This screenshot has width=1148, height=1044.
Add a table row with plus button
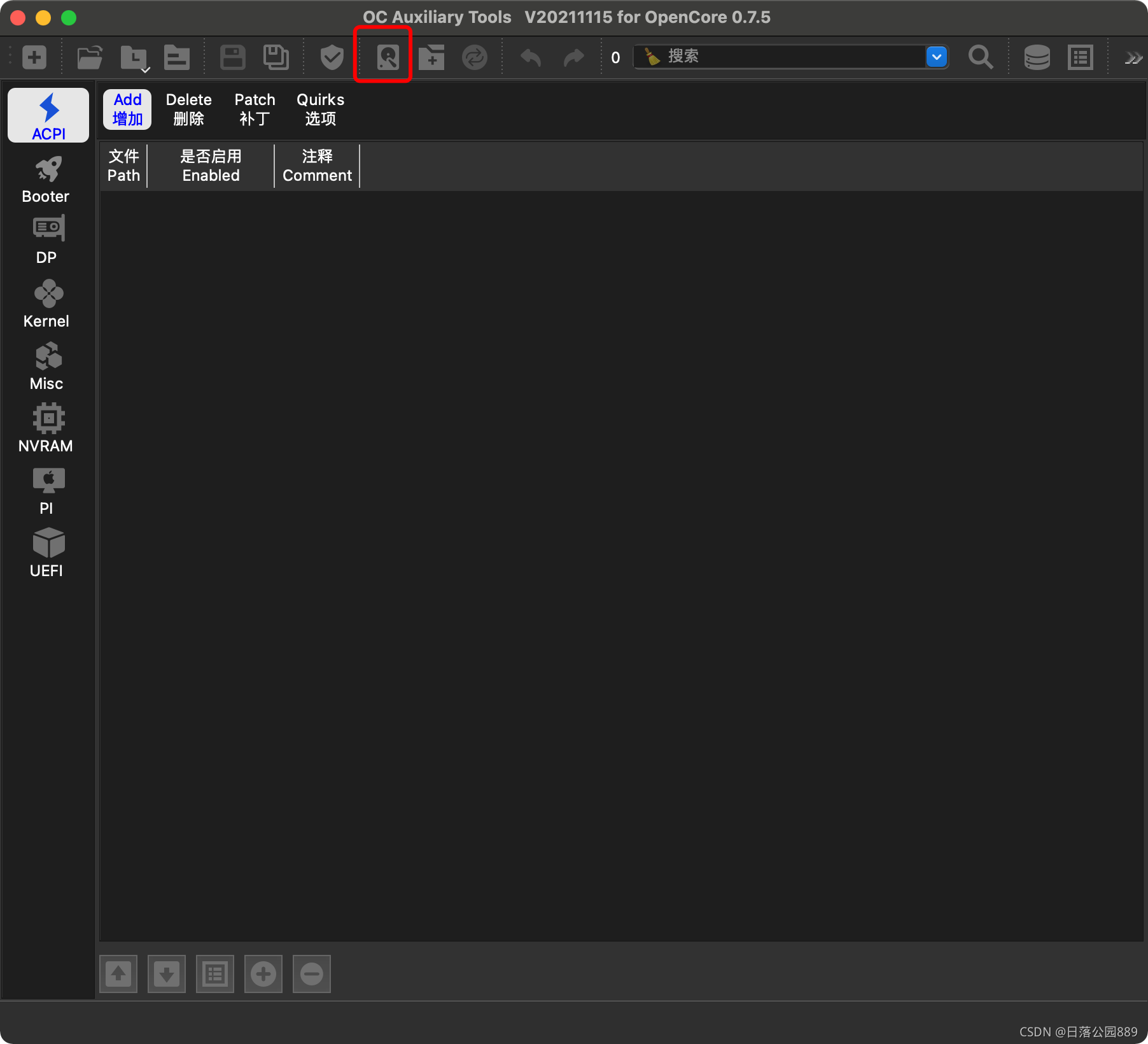click(x=263, y=974)
